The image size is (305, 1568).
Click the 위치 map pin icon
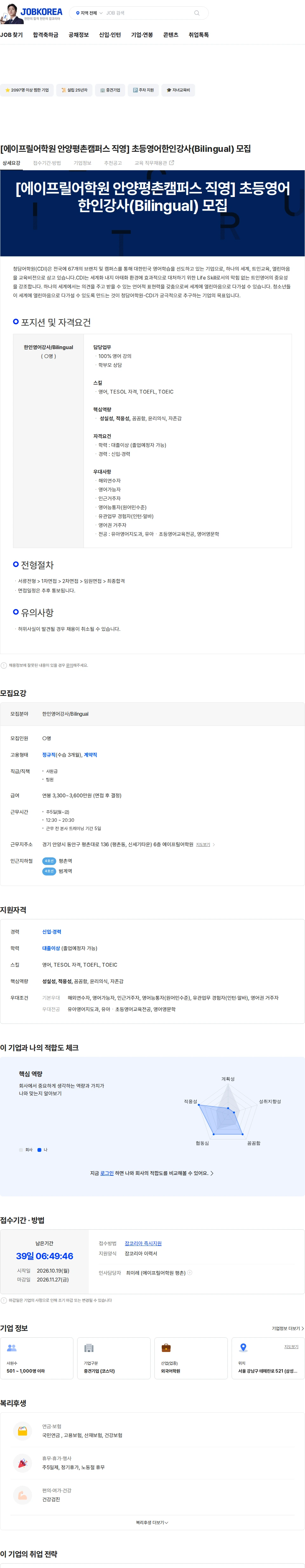[x=243, y=1348]
